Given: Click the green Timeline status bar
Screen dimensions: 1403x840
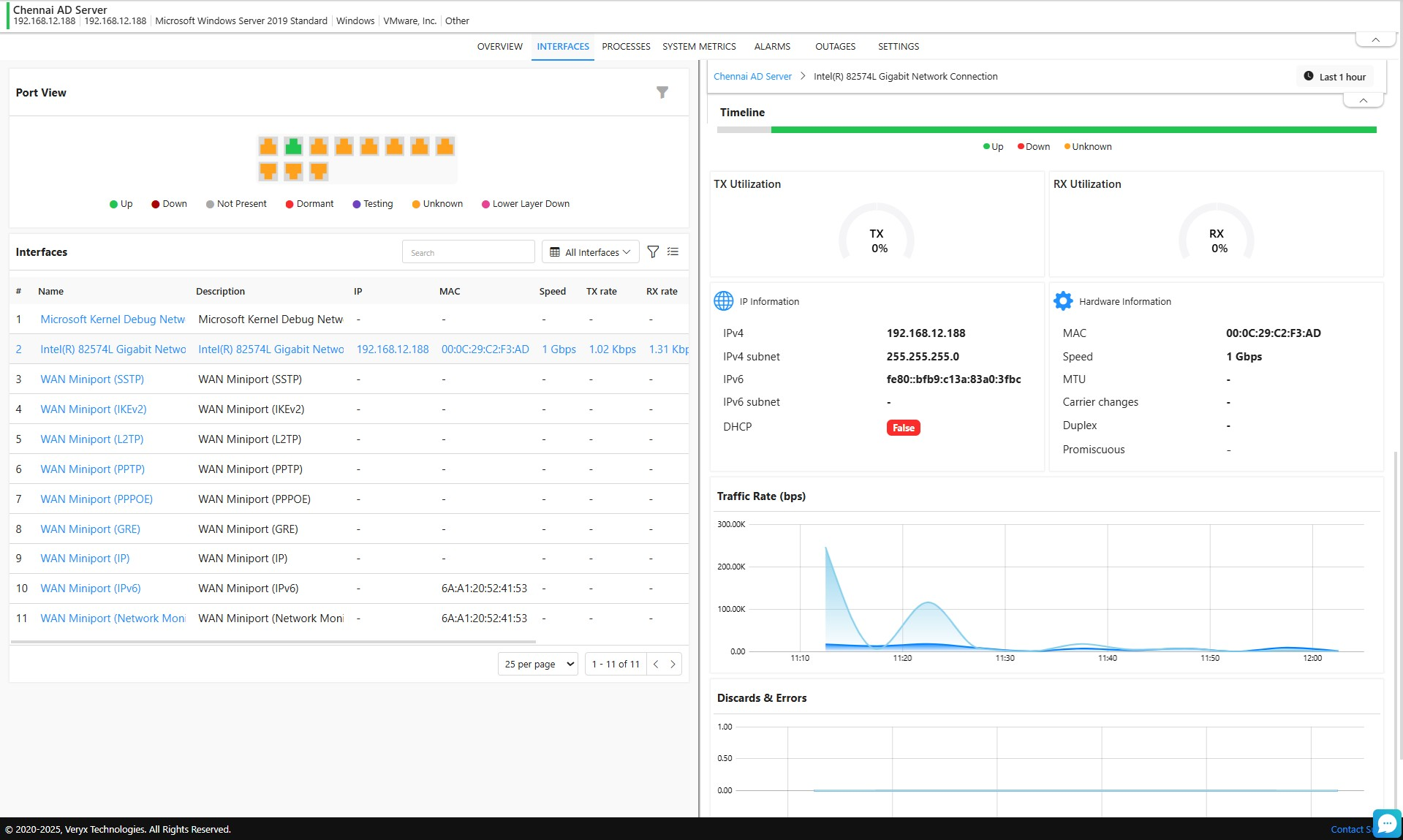Looking at the screenshot, I should pyautogui.click(x=1073, y=130).
